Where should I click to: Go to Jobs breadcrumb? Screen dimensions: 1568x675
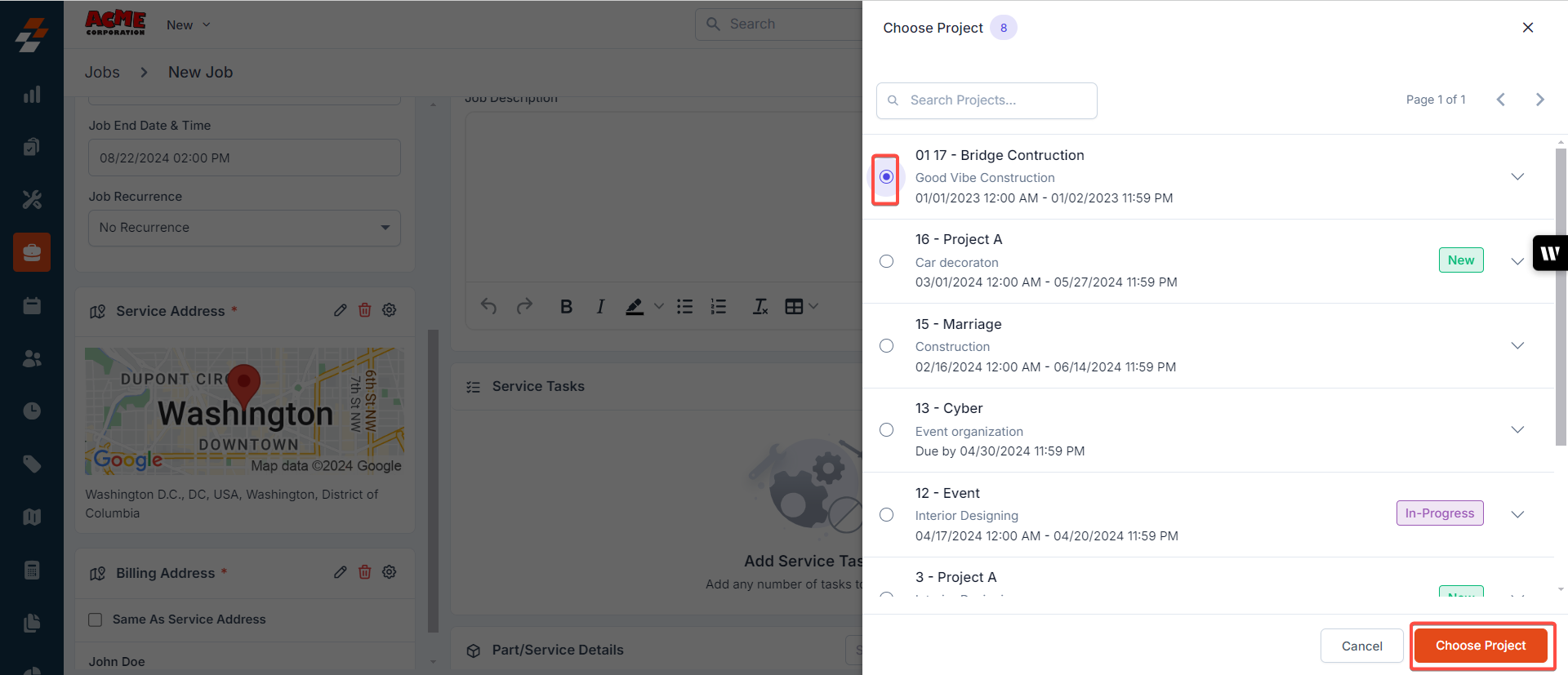pyautogui.click(x=102, y=73)
